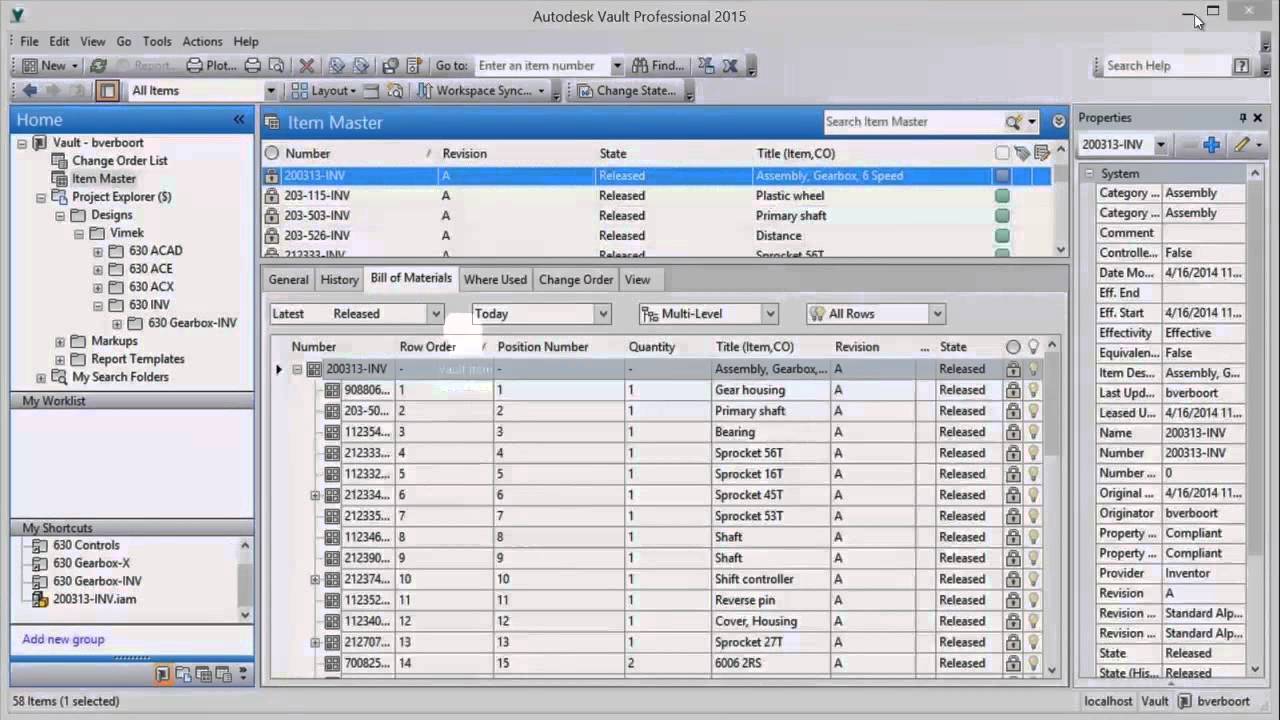The image size is (1280, 720).
Task: Click the second view button at navigation bottom
Action: (183, 675)
